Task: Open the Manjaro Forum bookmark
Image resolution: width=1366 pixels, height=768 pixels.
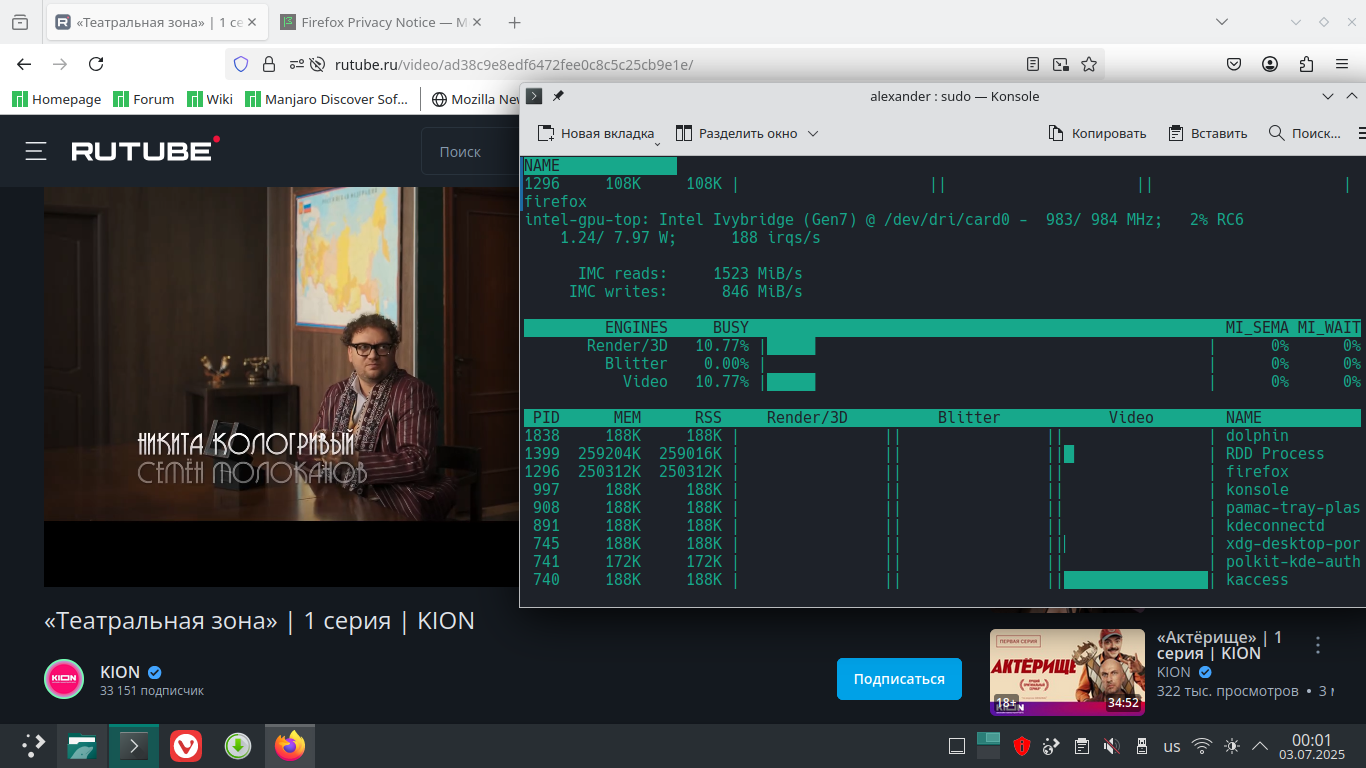Action: (x=143, y=99)
